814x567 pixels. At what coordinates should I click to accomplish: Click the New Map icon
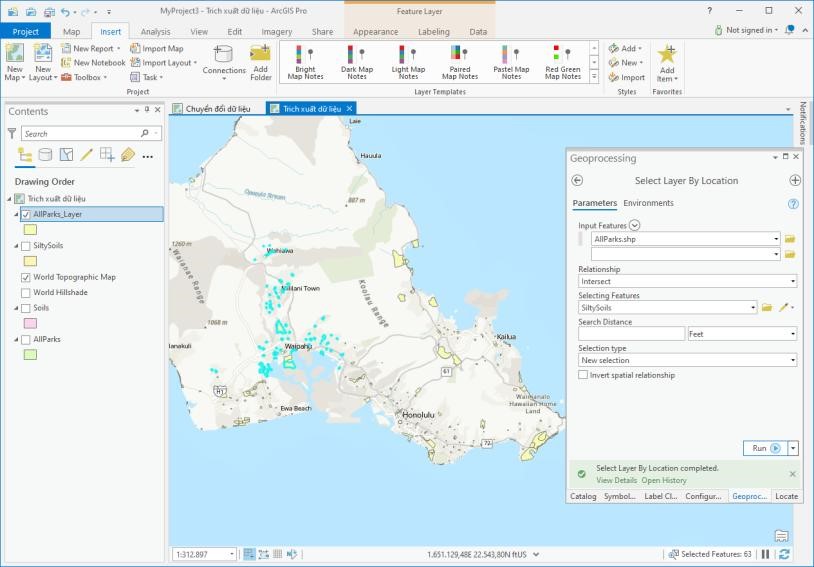click(15, 53)
